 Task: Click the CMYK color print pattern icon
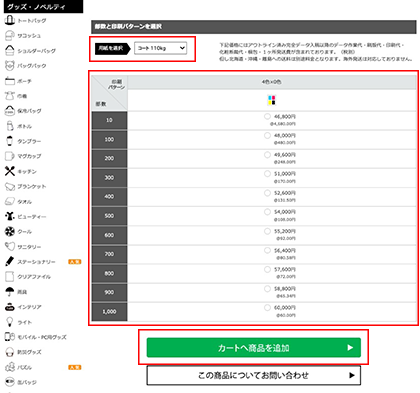coord(272,100)
